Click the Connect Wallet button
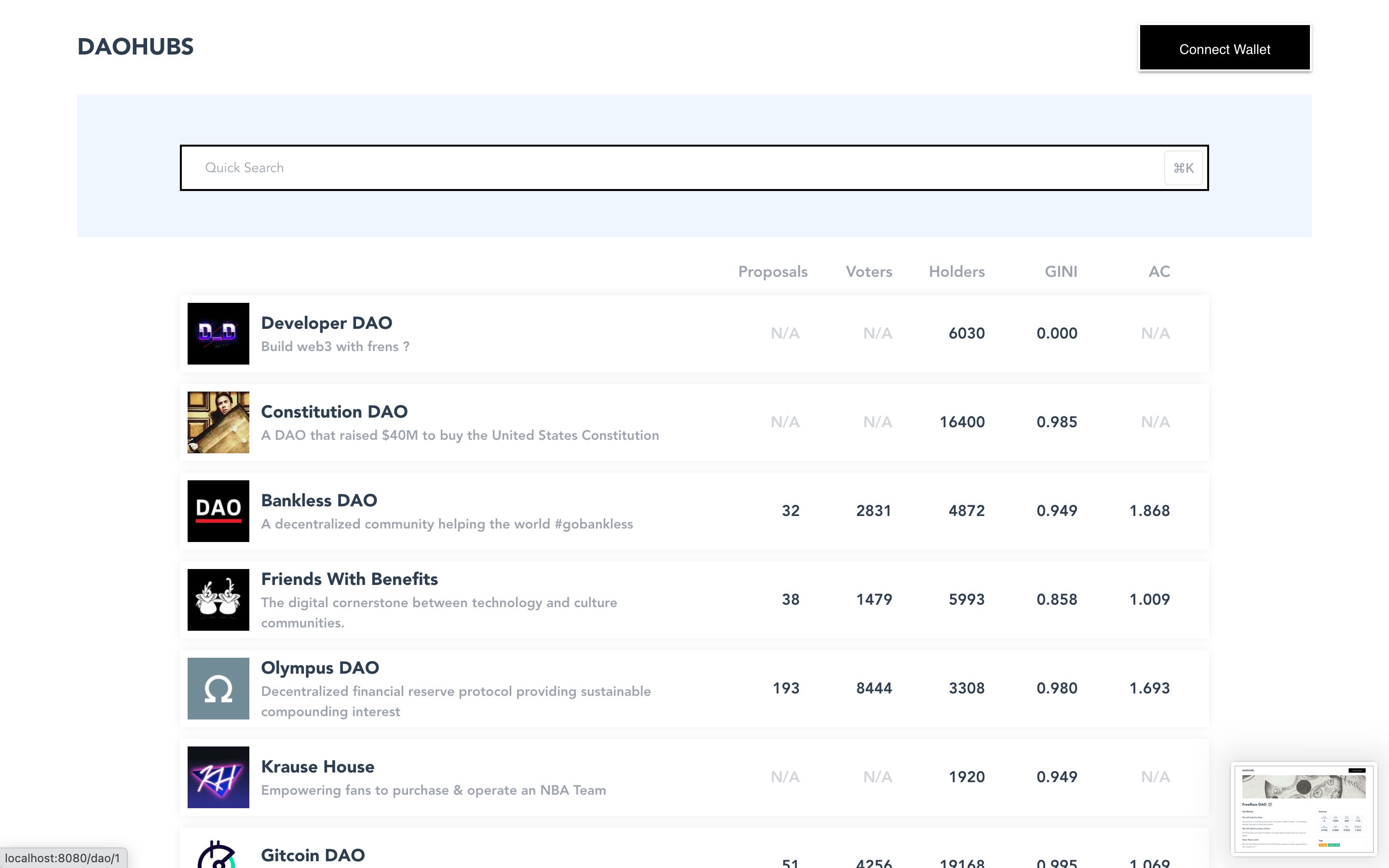Image resolution: width=1389 pixels, height=868 pixels. pos(1224,48)
